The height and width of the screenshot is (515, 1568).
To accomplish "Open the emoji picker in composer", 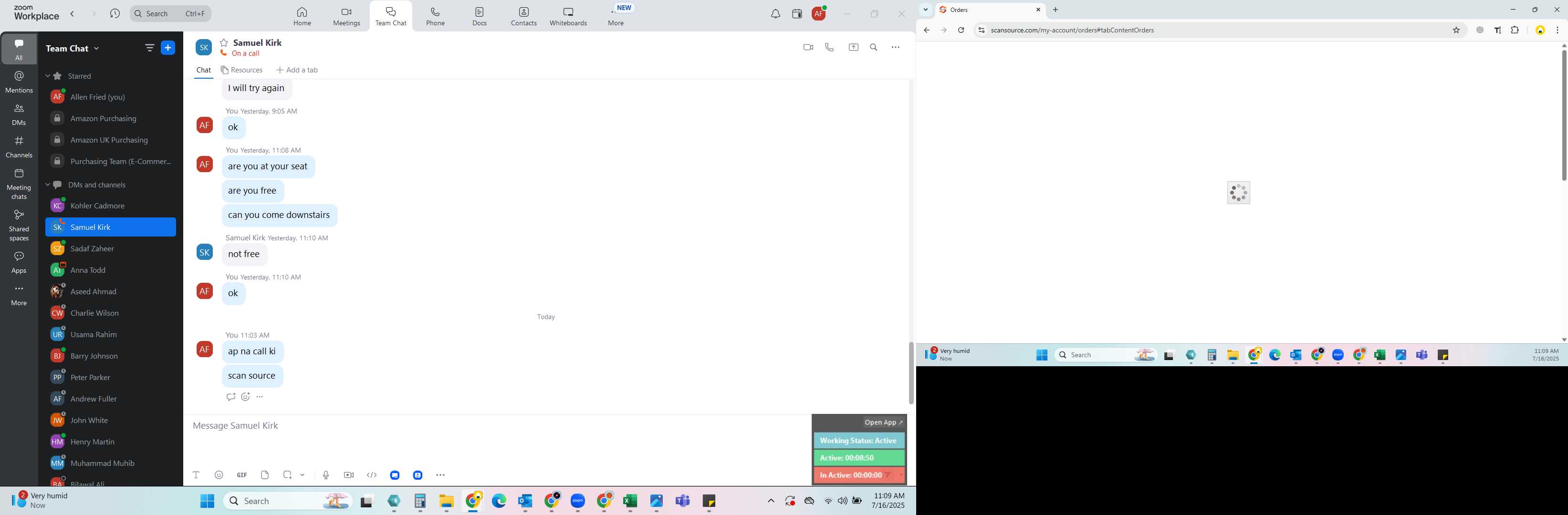I will pyautogui.click(x=219, y=475).
